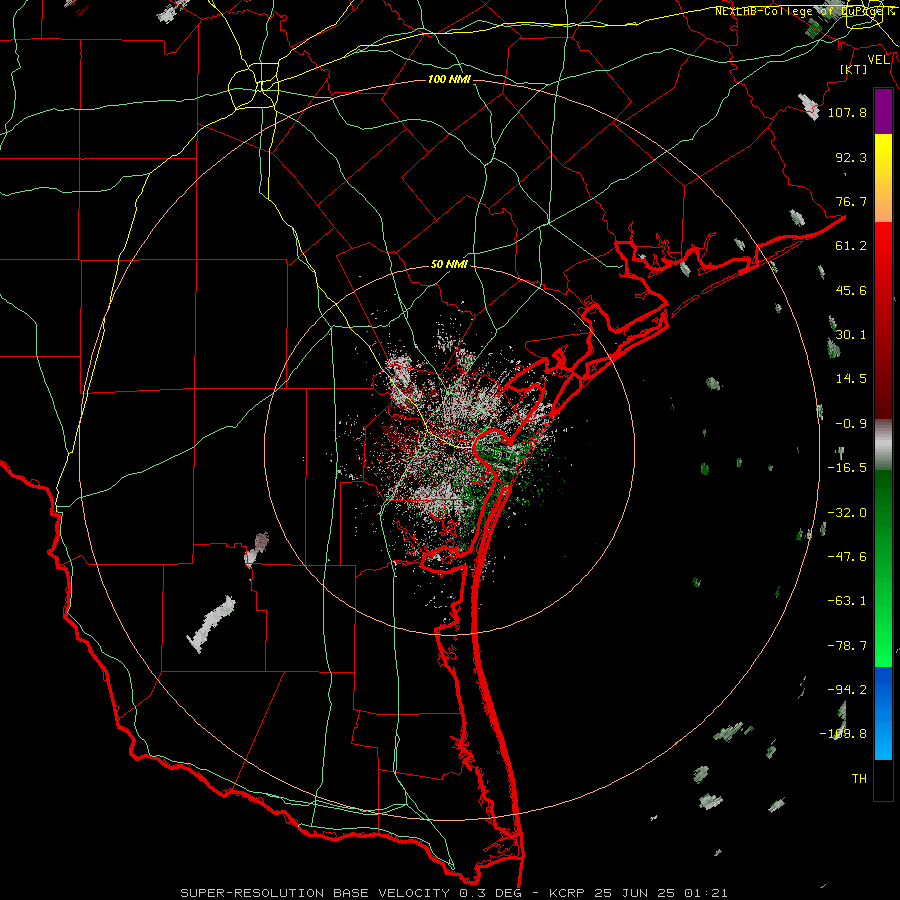Click the yellow segment of the velocity color bar
Viewport: 900px width, 900px height.
point(883,178)
